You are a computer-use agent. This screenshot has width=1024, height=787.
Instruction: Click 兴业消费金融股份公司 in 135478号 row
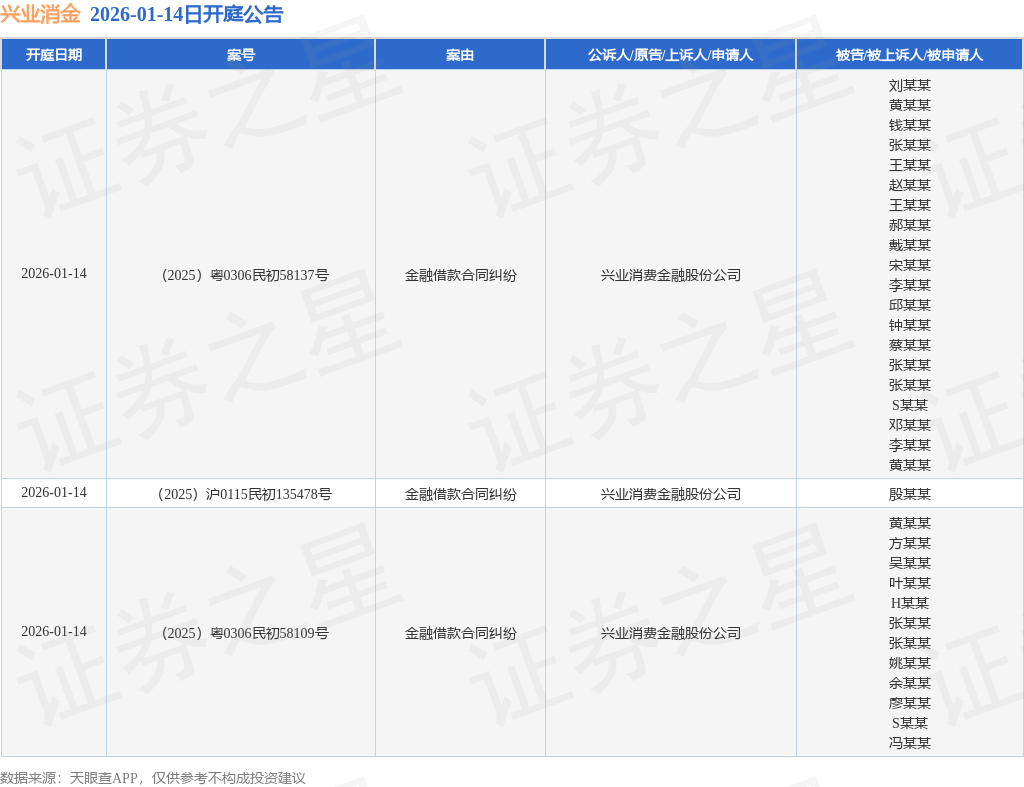click(x=671, y=494)
